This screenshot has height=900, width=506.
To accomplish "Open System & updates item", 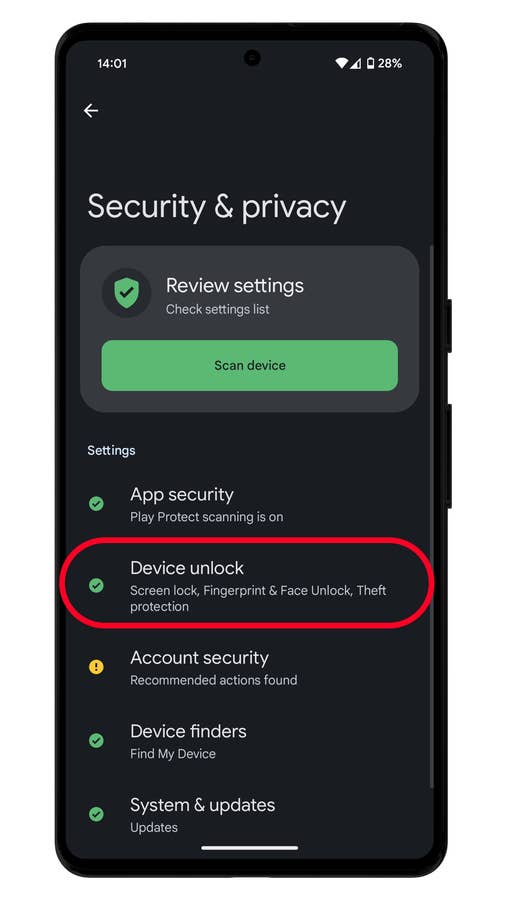I will [x=250, y=814].
